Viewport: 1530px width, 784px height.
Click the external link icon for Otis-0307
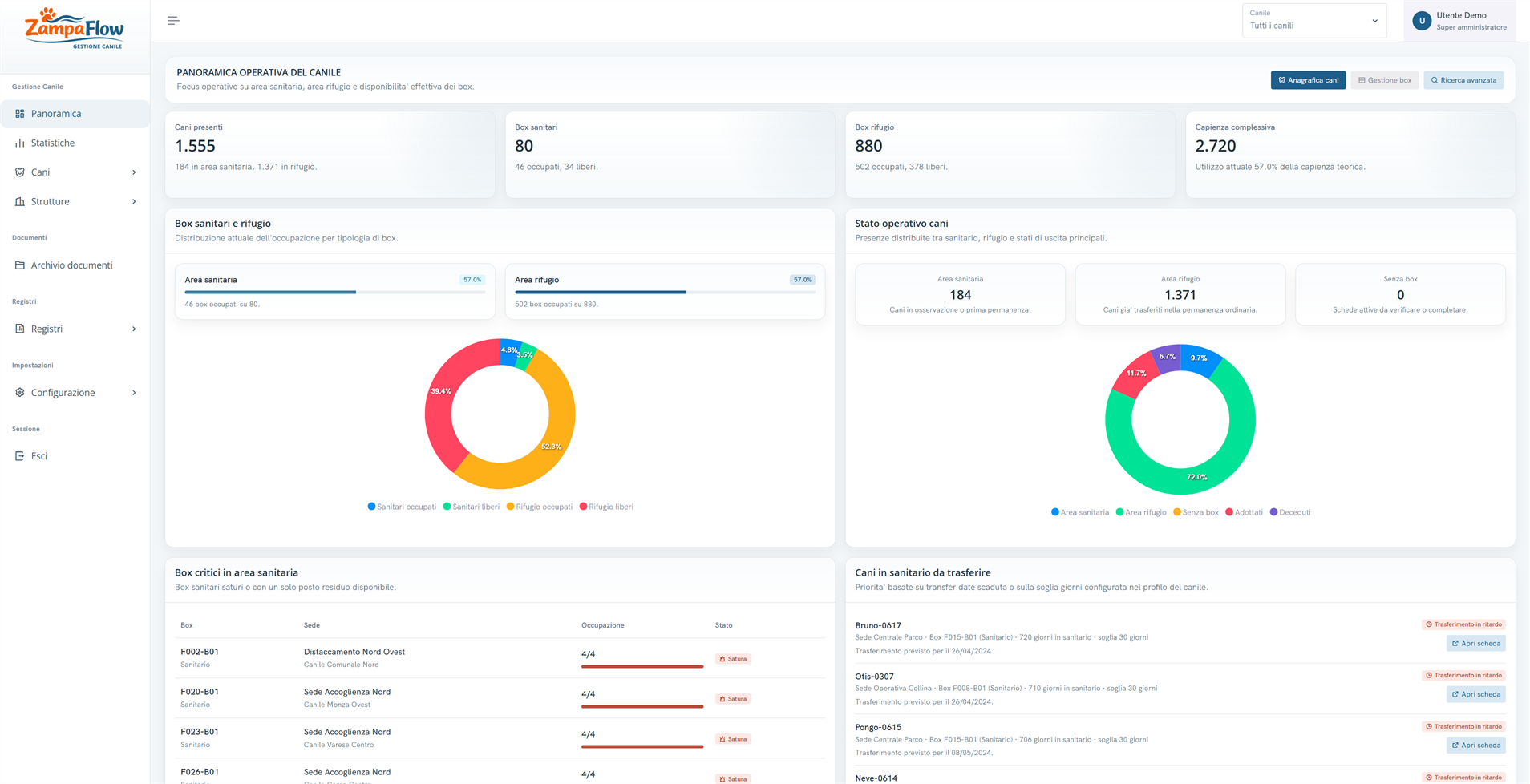(x=1455, y=694)
